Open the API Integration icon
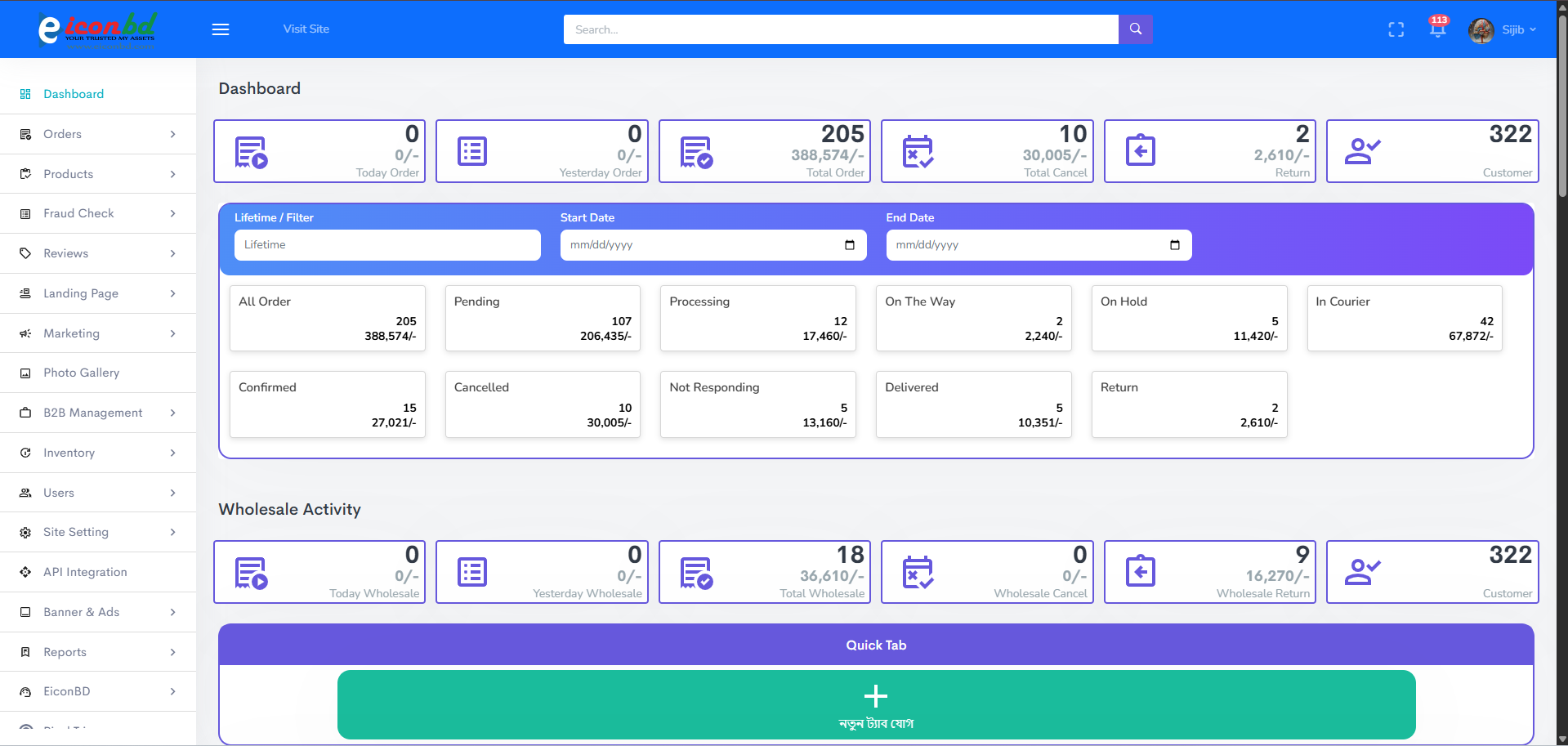This screenshot has width=1568, height=746. pos(25,572)
